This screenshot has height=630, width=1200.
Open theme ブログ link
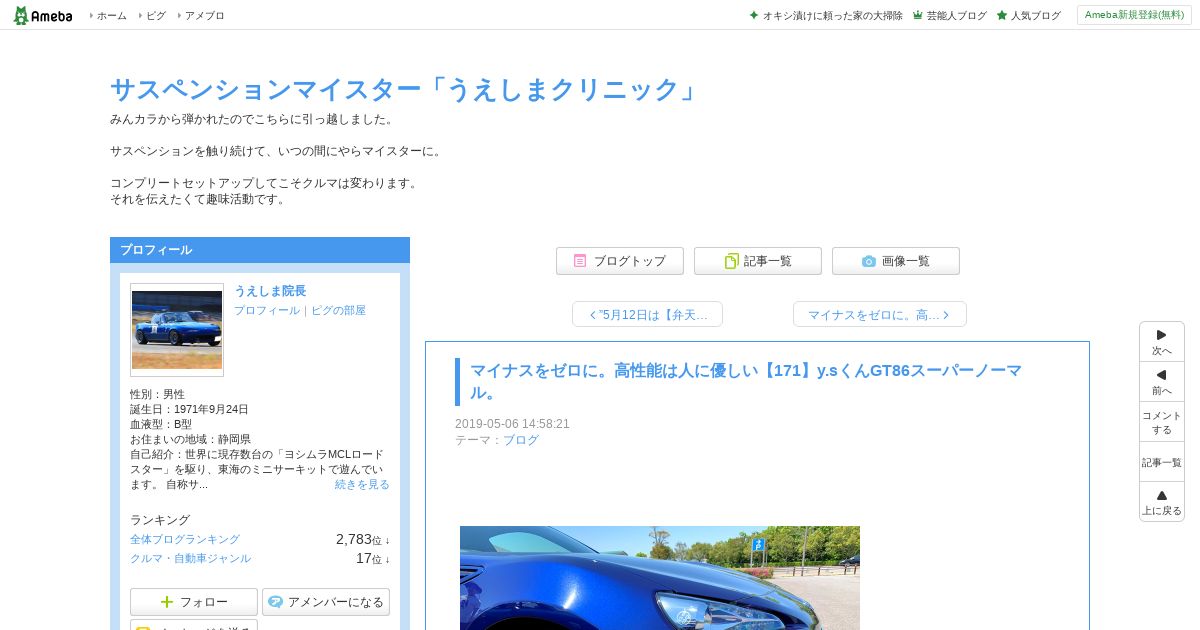(x=521, y=440)
